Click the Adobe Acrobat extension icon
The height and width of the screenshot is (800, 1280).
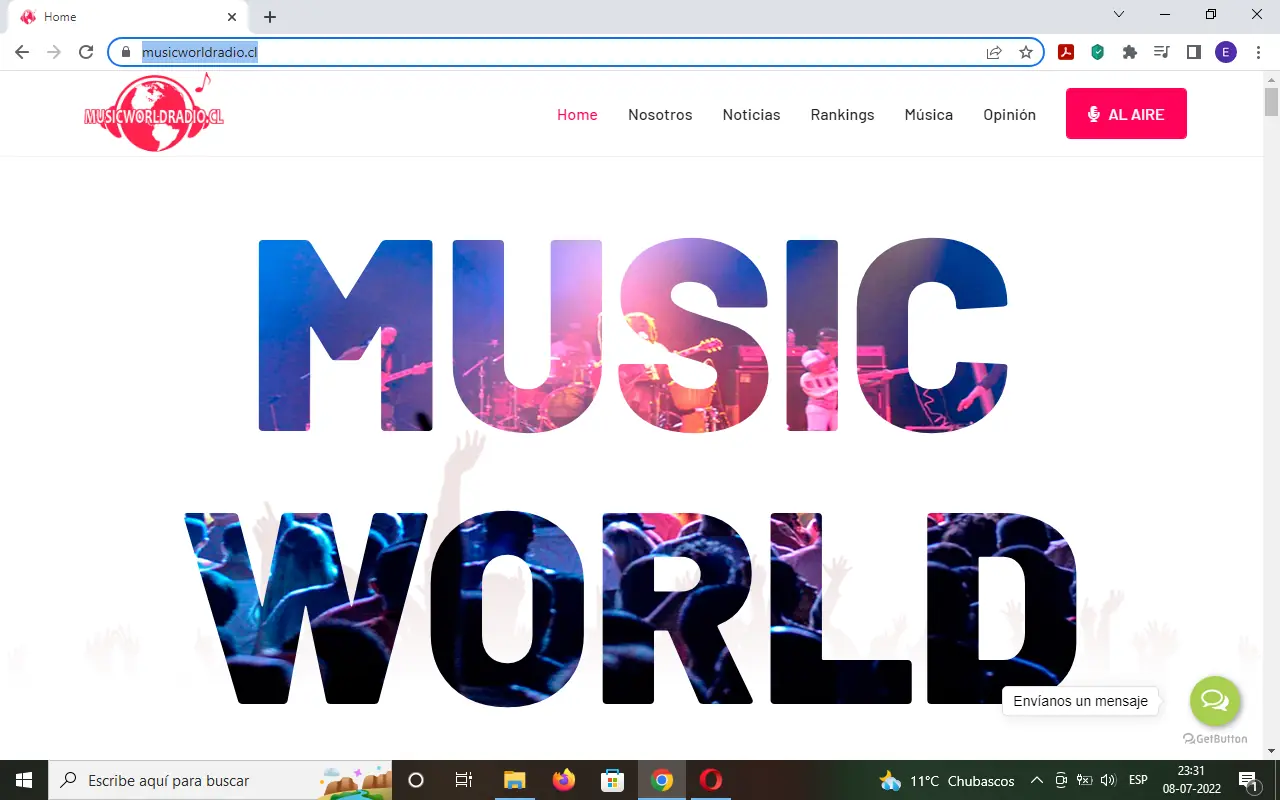pos(1066,52)
